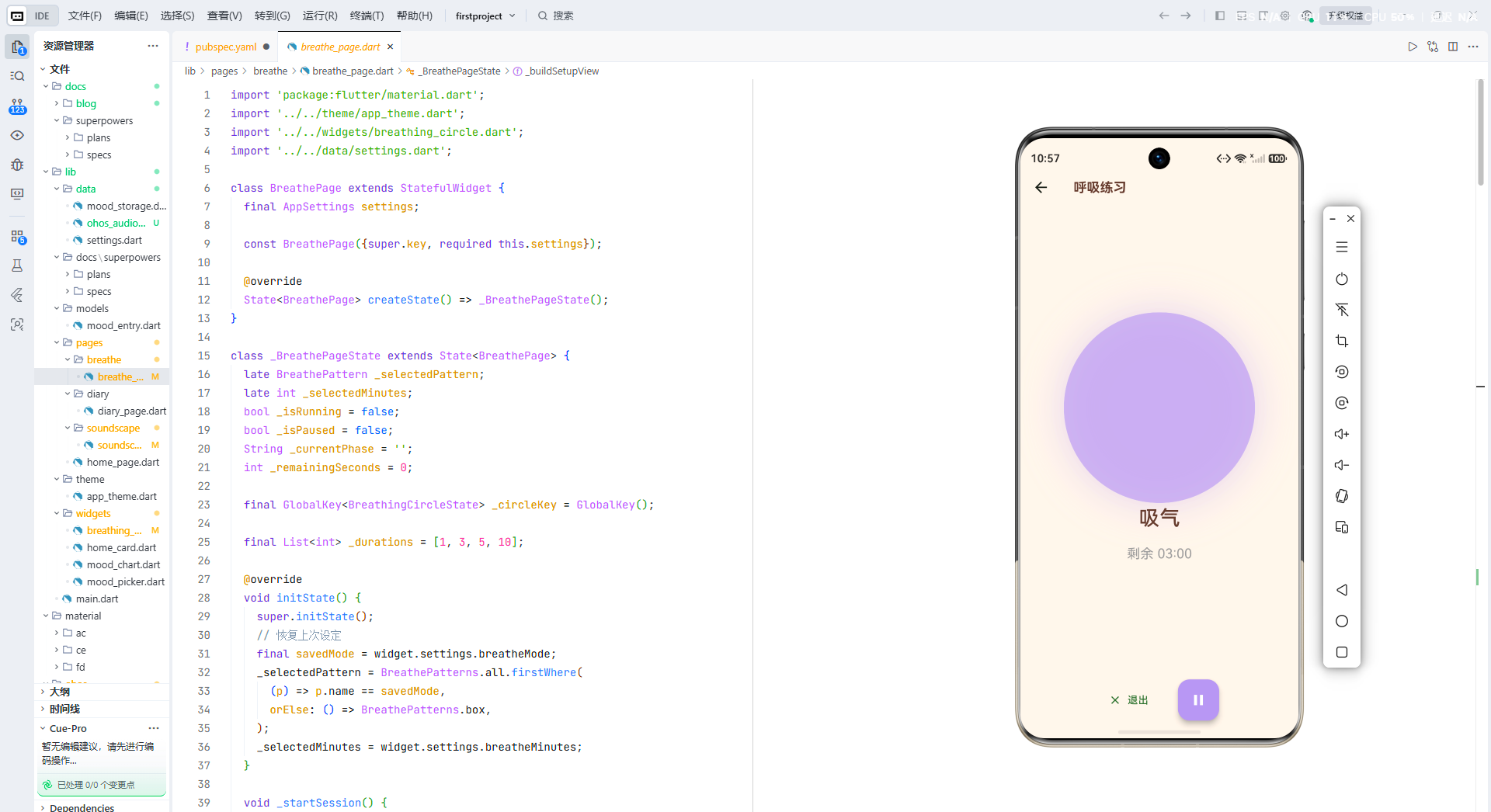The image size is (1491, 812).
Task: Navigate back with title bar arrow
Action: (1164, 16)
